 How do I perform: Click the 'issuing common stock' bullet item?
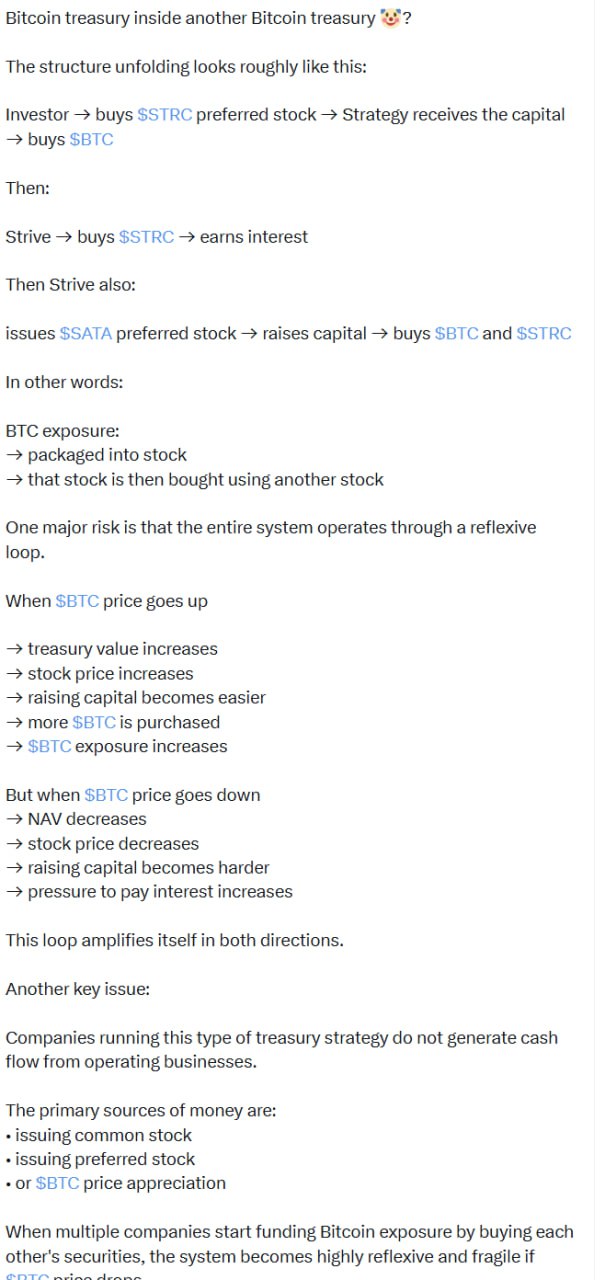point(103,1135)
